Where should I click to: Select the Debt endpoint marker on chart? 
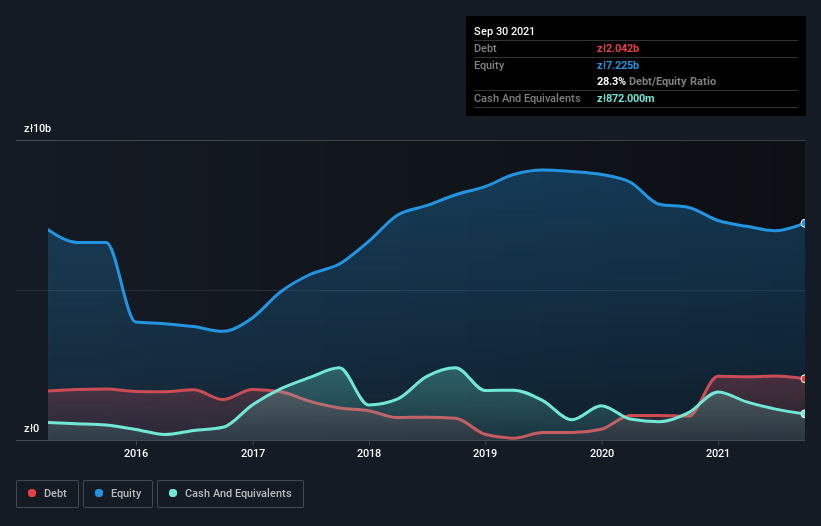pos(804,378)
